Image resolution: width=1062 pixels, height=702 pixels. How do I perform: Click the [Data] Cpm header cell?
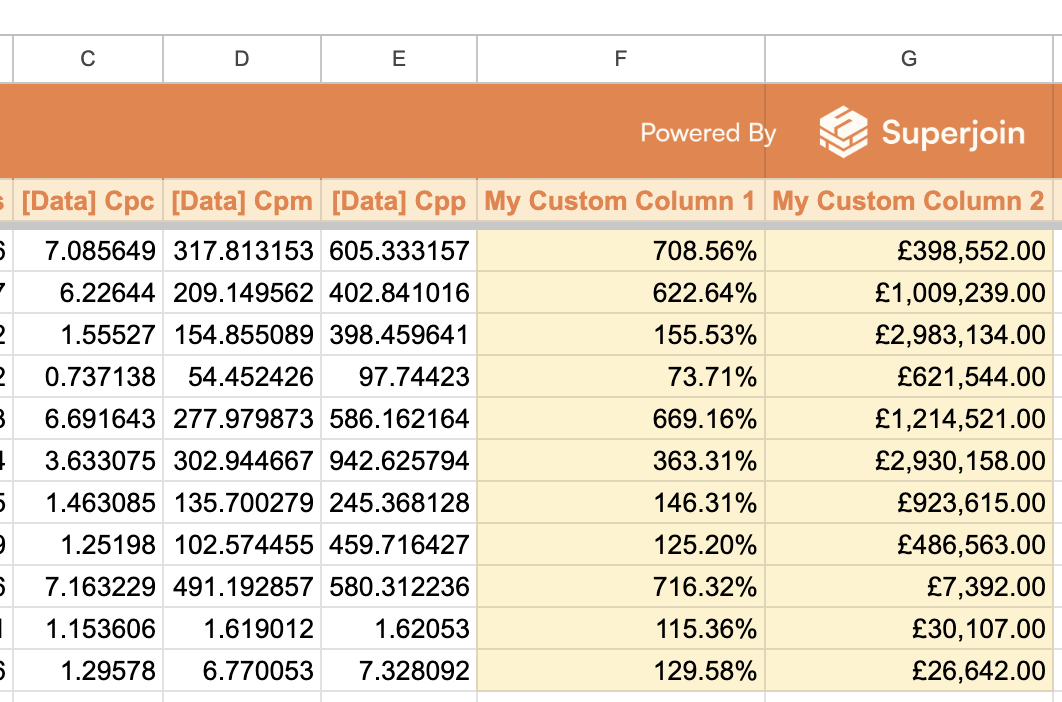[x=242, y=201]
